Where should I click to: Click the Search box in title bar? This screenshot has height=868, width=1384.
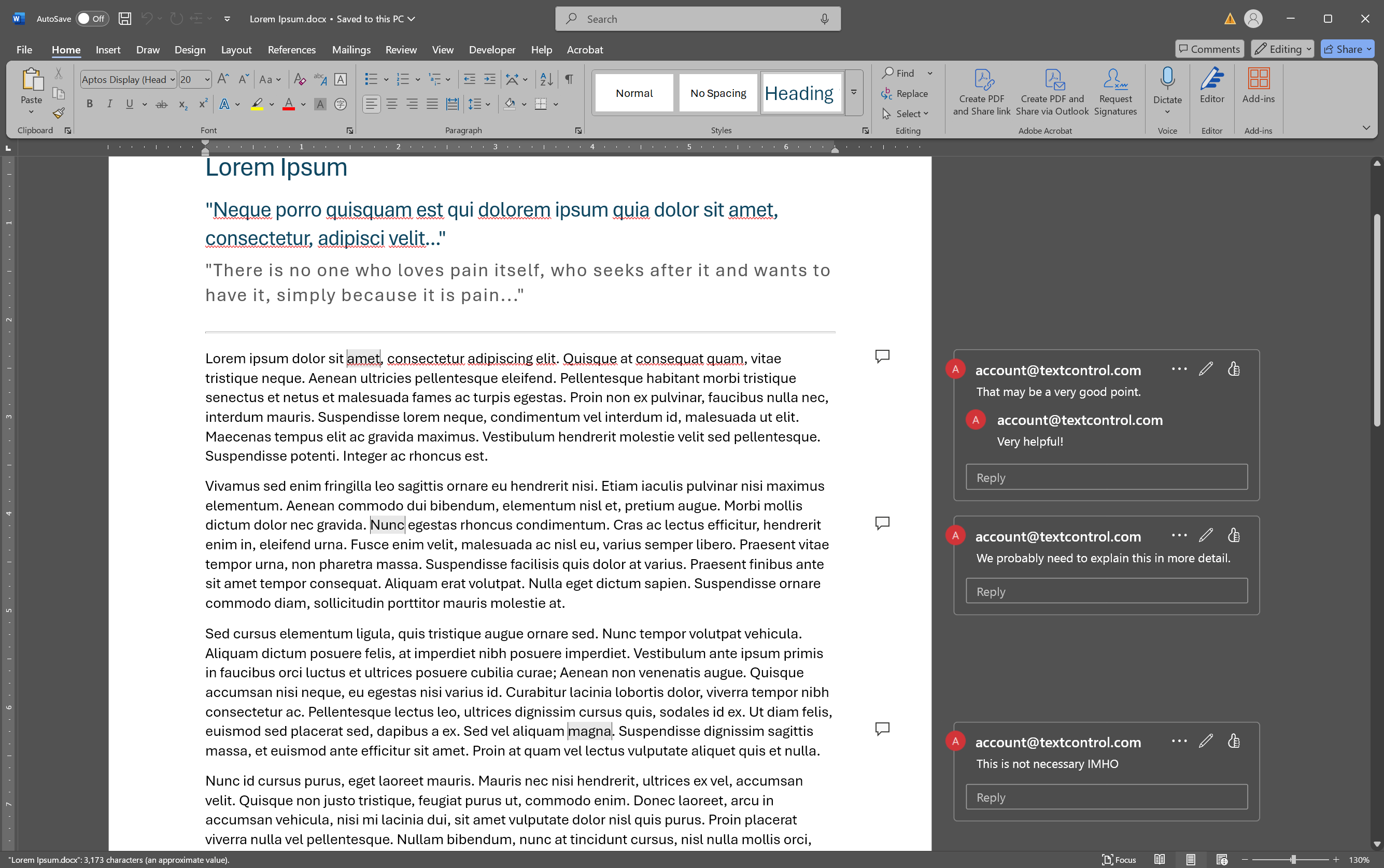(x=698, y=18)
